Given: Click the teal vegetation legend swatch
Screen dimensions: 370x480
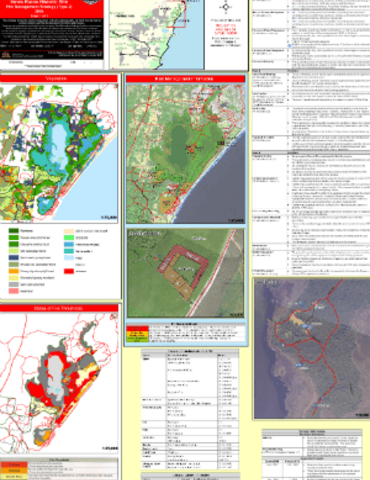Looking at the screenshot, I should (x=69, y=251).
